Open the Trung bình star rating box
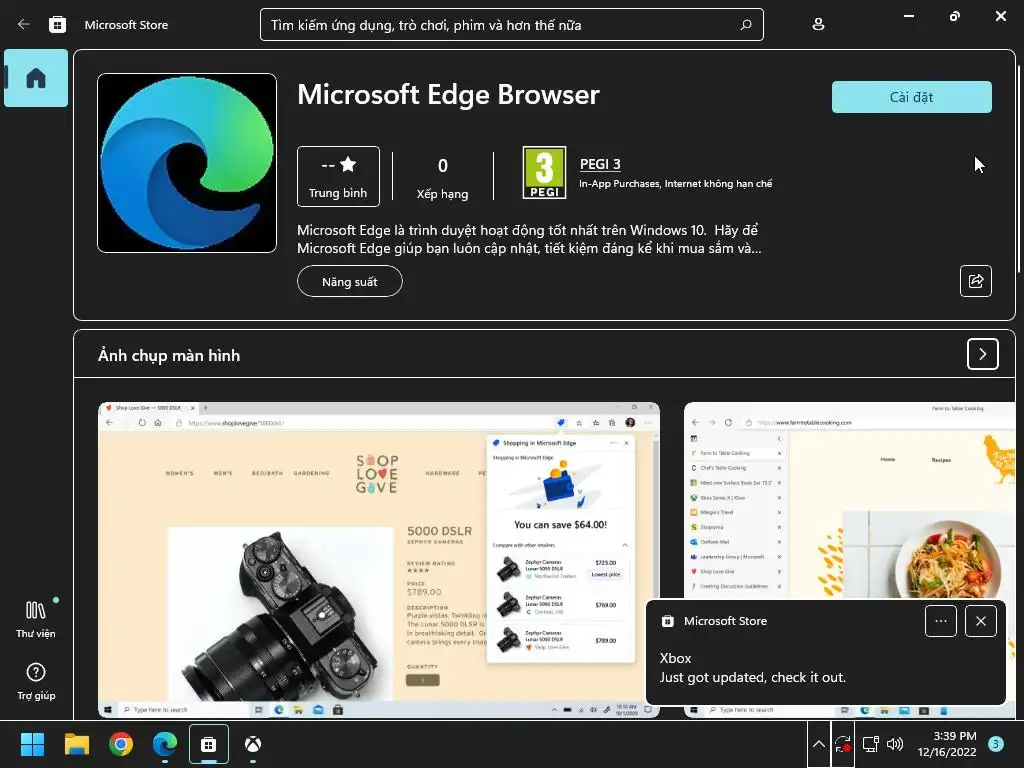 pos(338,176)
